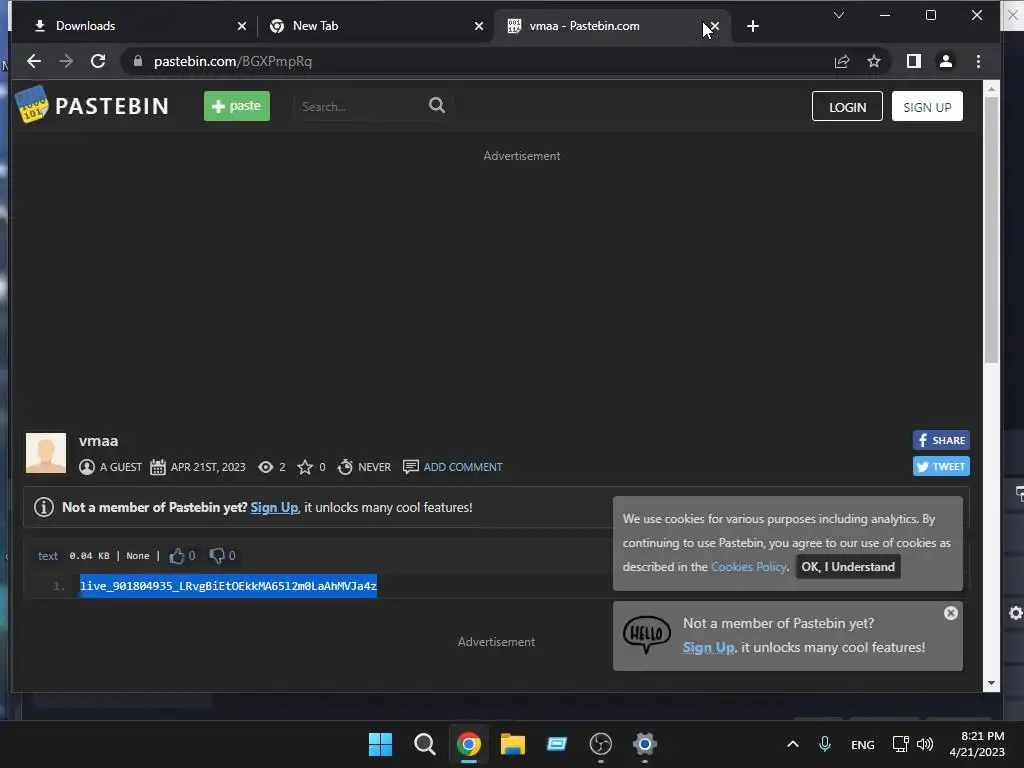The width and height of the screenshot is (1024, 768).
Task: Click the LOGIN button
Action: coord(847,106)
